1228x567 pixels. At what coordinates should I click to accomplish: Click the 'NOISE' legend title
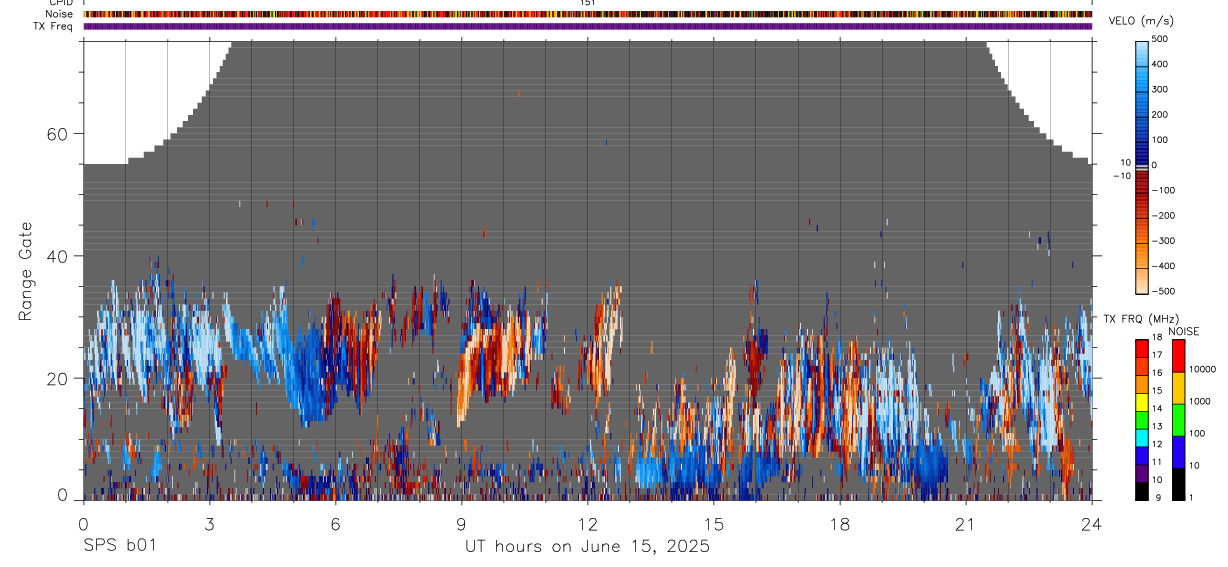pos(1182,331)
